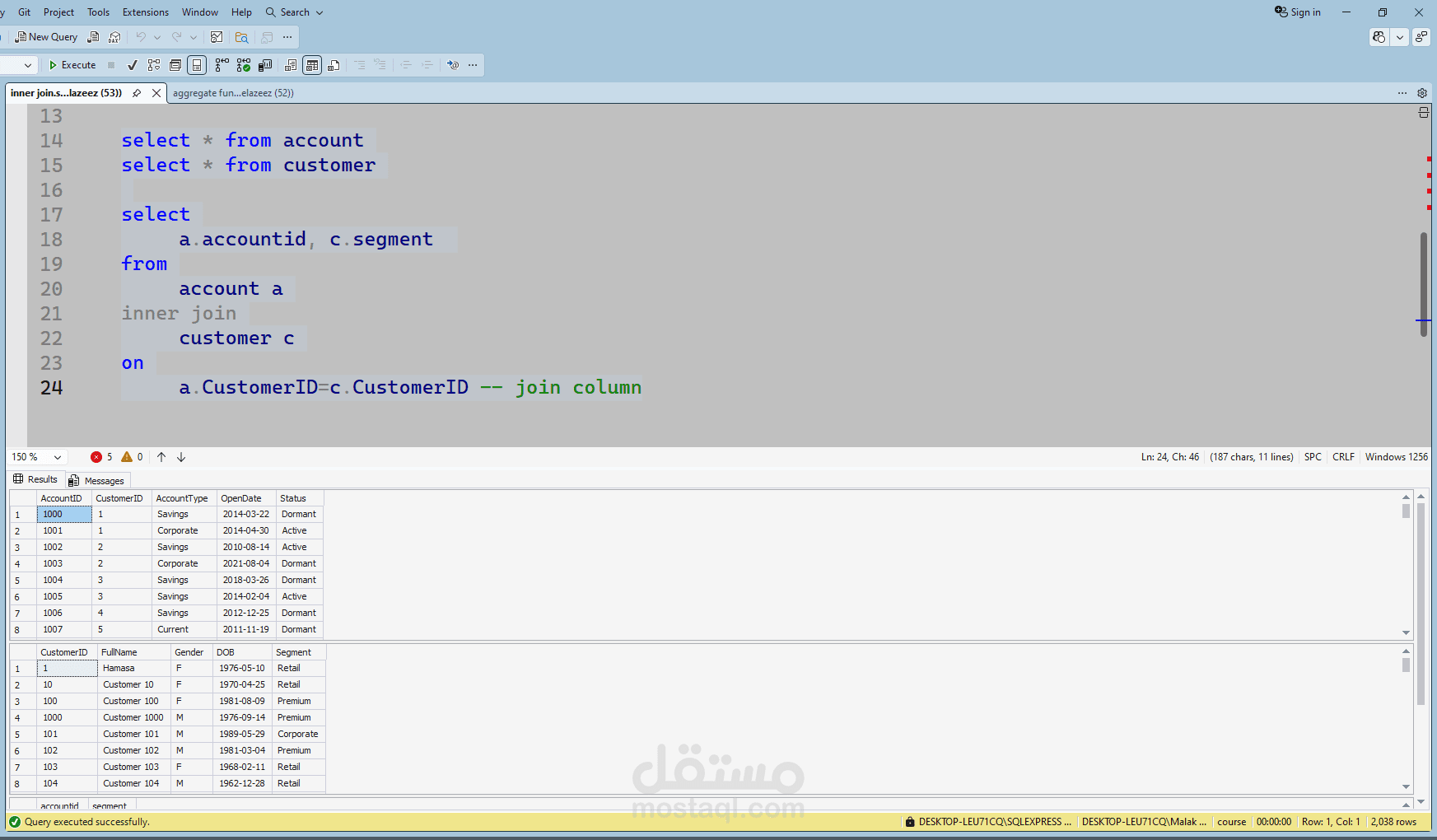Screen dimensions: 1437x840
Task: Show overflow options of the New Query toolbar
Action: click(287, 37)
